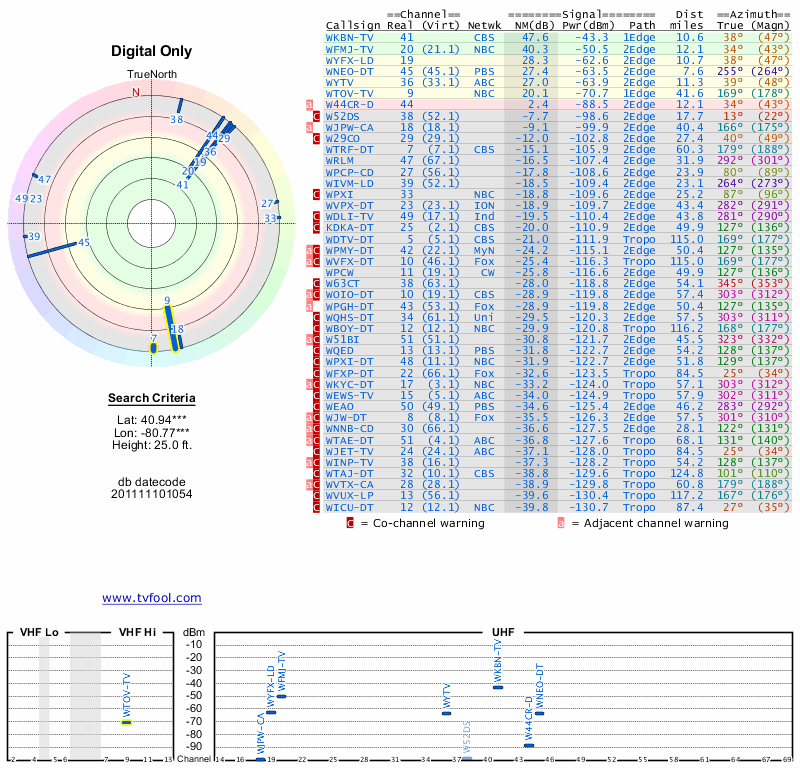Click the red N north marker on radar
Image resolution: width=800 pixels, height=768 pixels.
137,92
